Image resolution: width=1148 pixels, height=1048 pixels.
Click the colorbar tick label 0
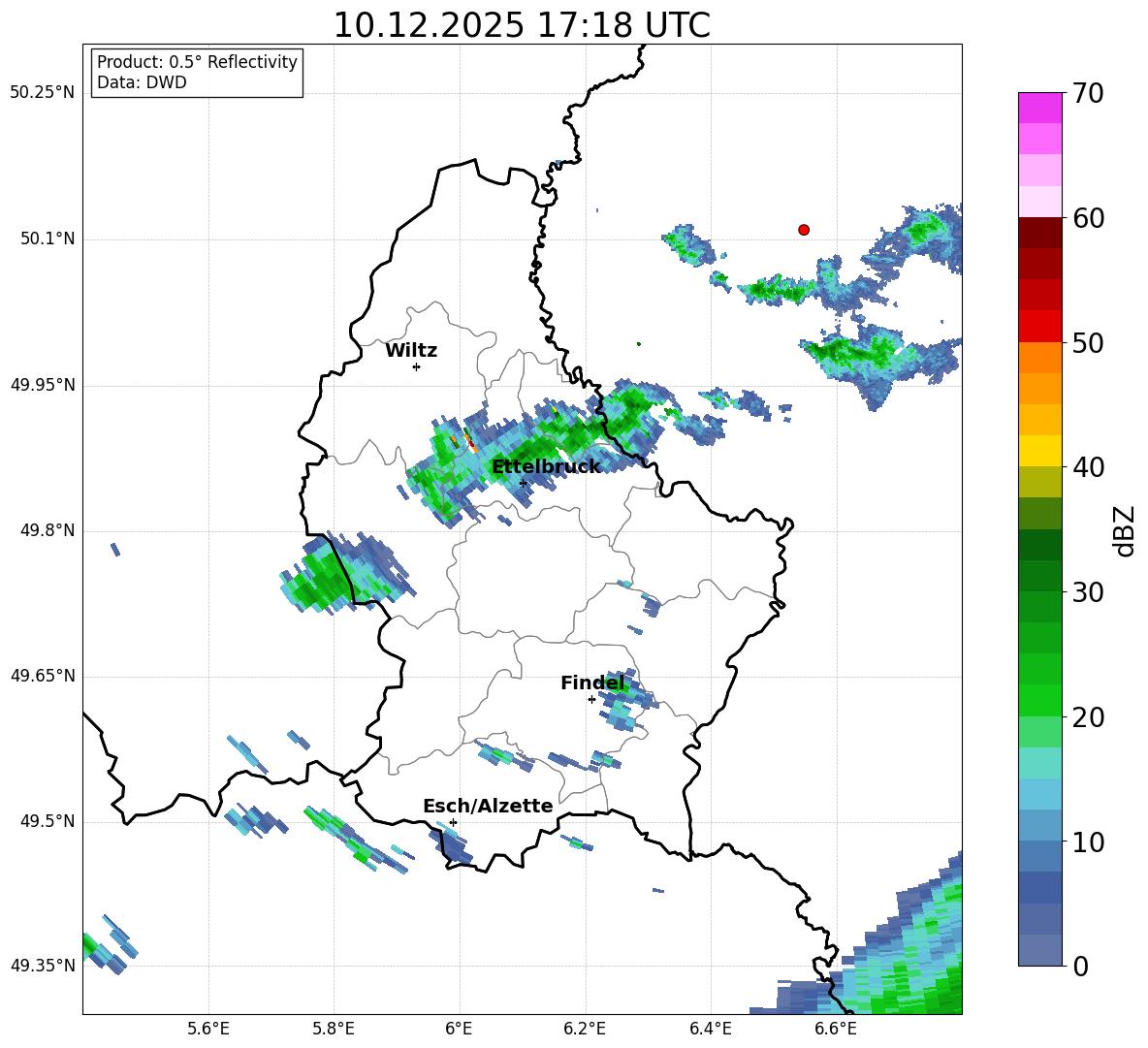[x=1080, y=966]
